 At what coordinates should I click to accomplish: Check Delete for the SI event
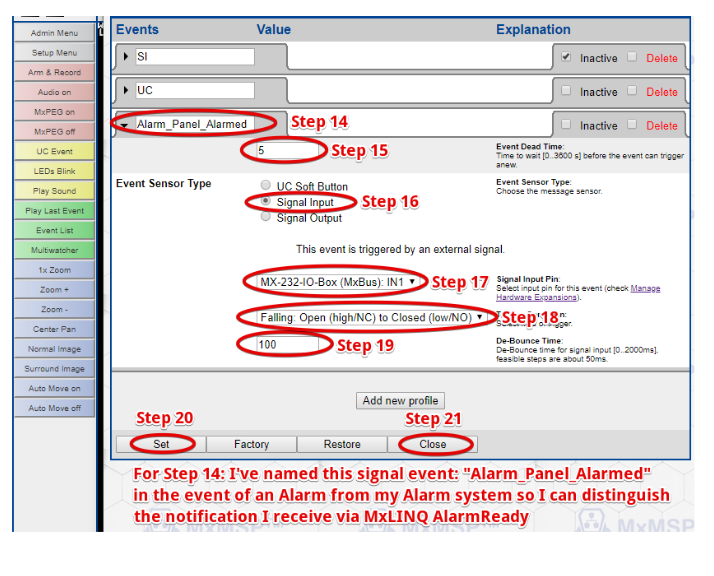pos(632,56)
